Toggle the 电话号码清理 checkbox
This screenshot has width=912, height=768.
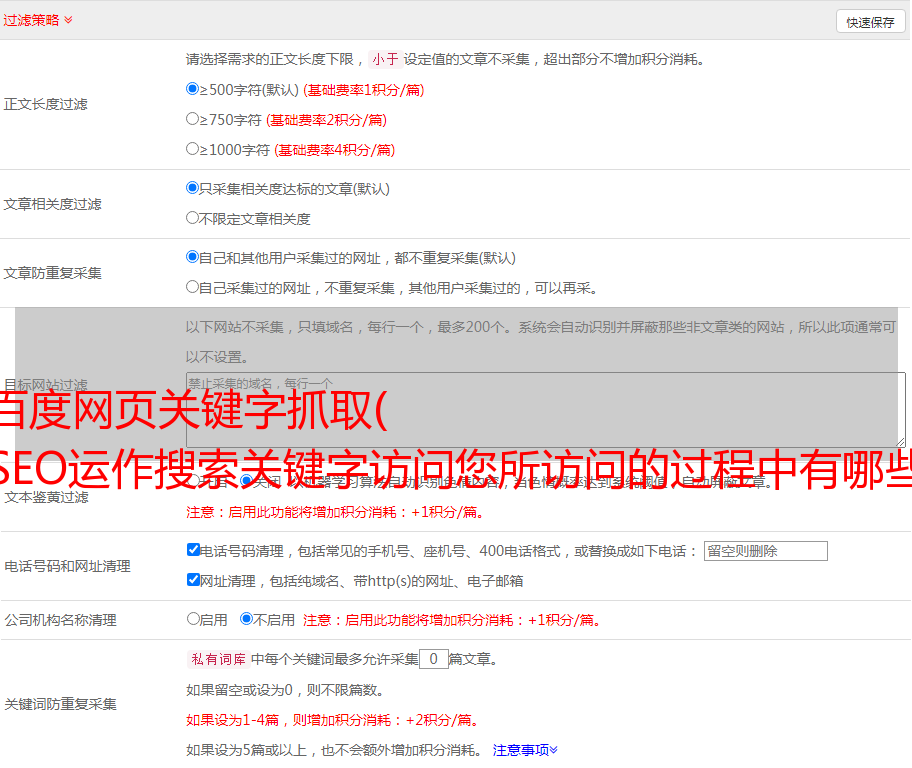pyautogui.click(x=194, y=550)
